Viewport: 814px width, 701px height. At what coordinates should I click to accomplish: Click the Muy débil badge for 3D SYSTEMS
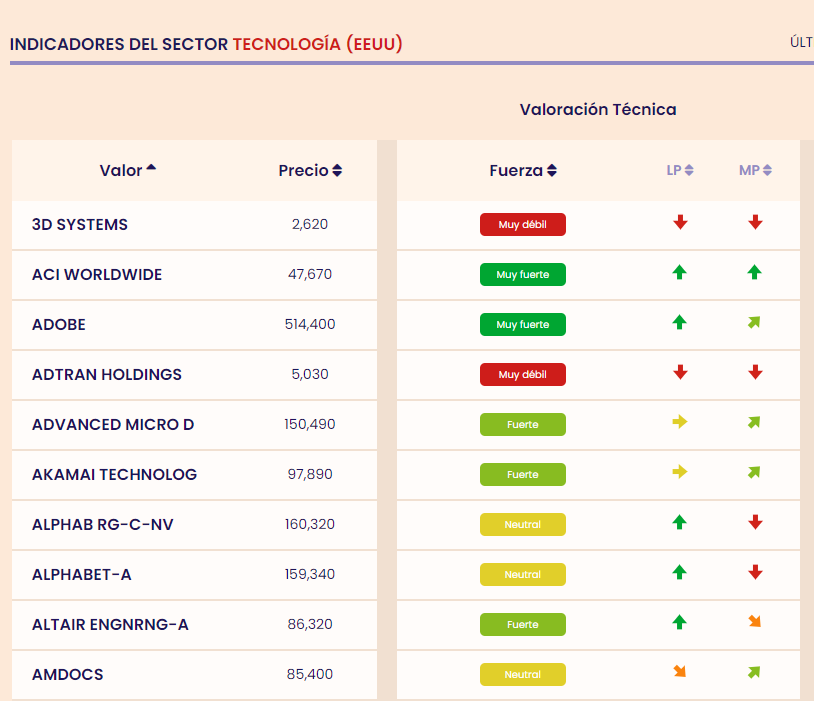pos(523,224)
